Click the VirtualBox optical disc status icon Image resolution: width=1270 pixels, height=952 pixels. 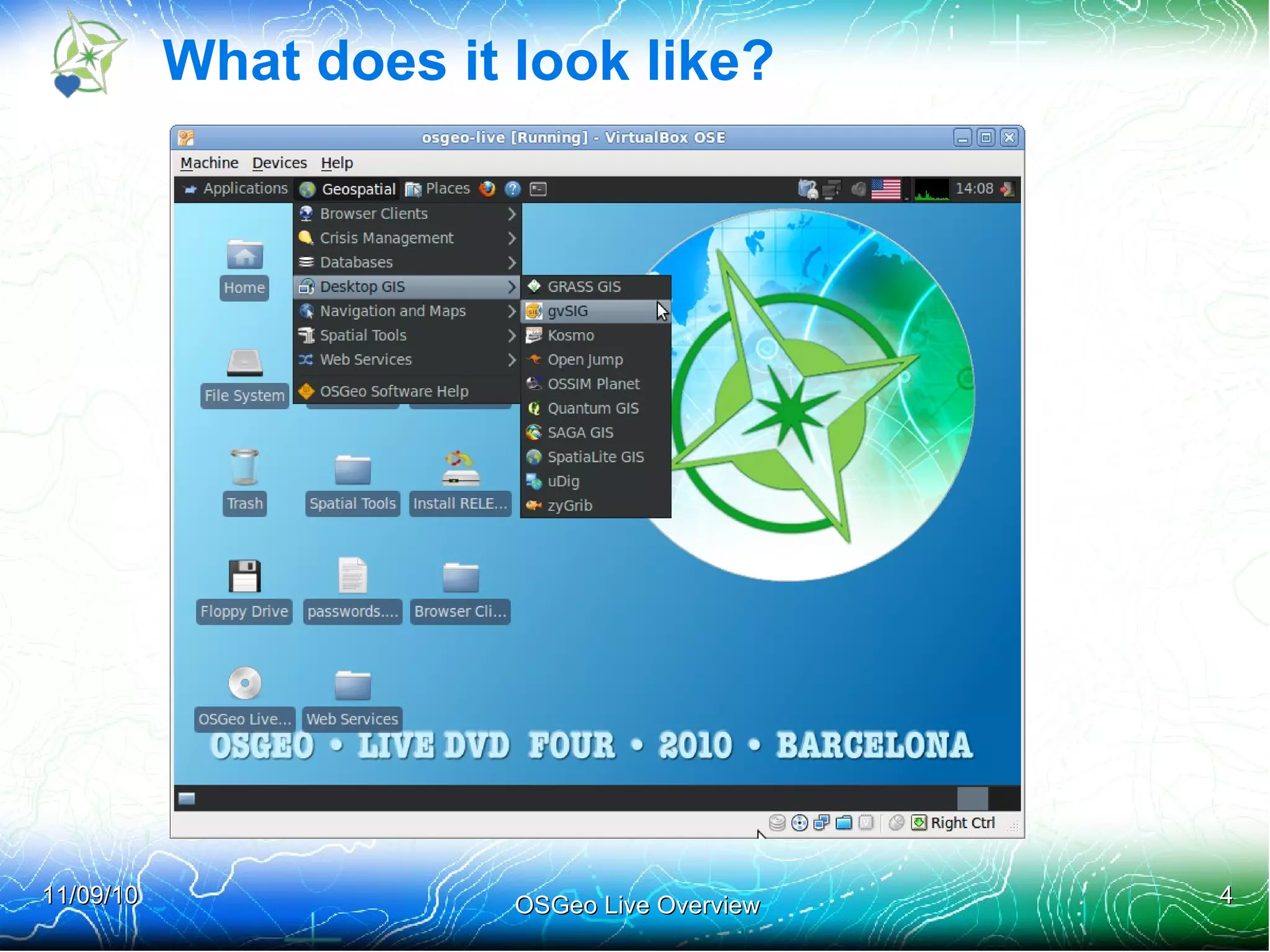800,822
